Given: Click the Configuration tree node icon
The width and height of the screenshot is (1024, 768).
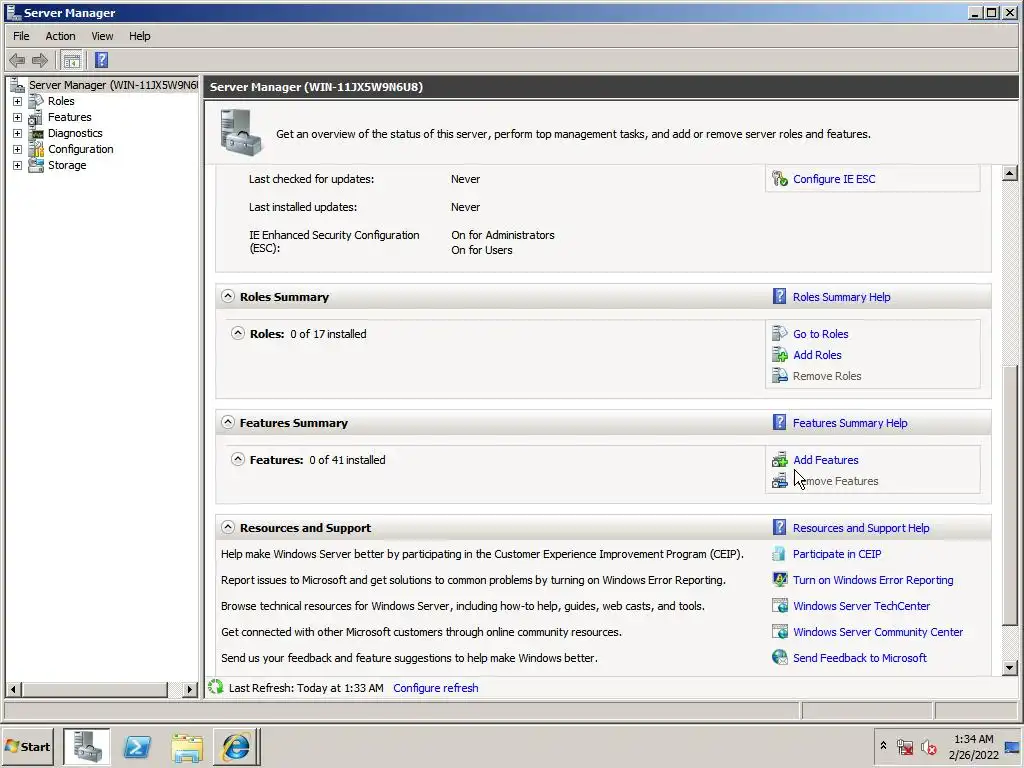Looking at the screenshot, I should pyautogui.click(x=37, y=150).
